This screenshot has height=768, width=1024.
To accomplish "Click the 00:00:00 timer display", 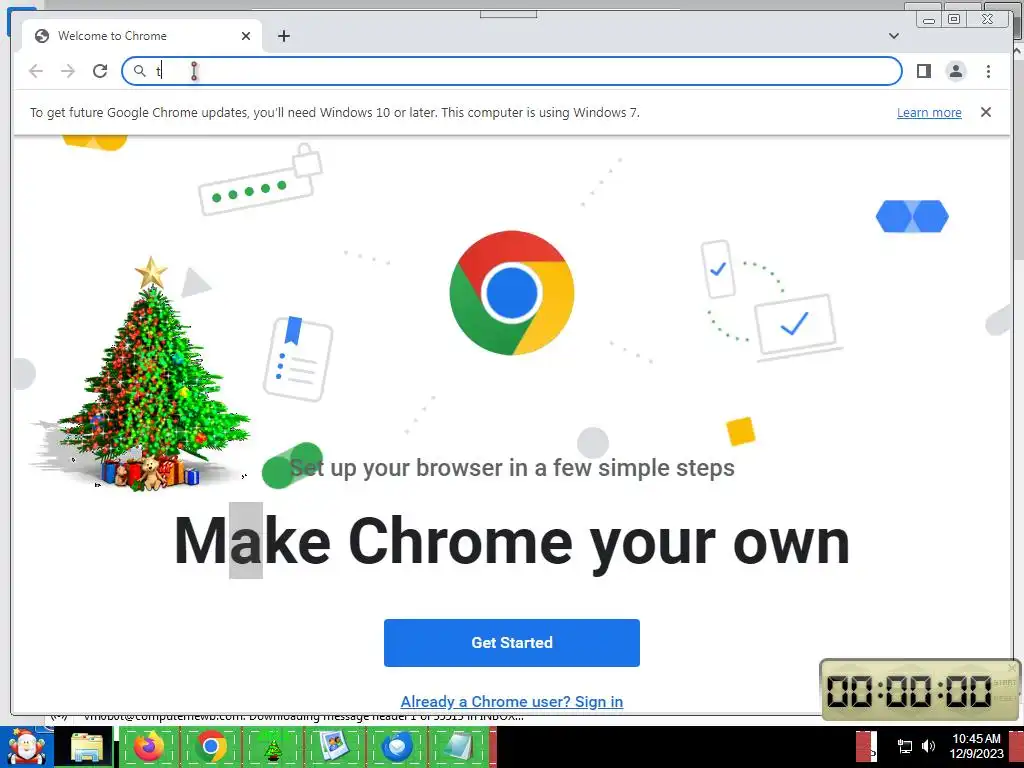I will point(909,690).
